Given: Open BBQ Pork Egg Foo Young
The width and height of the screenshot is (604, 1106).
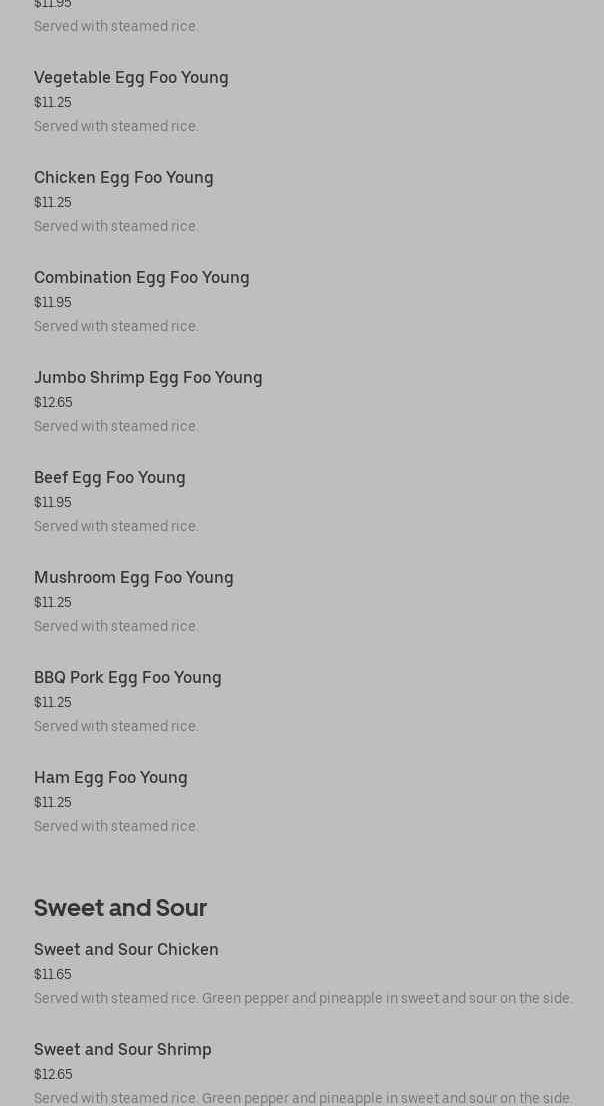Looking at the screenshot, I should pos(128,678).
